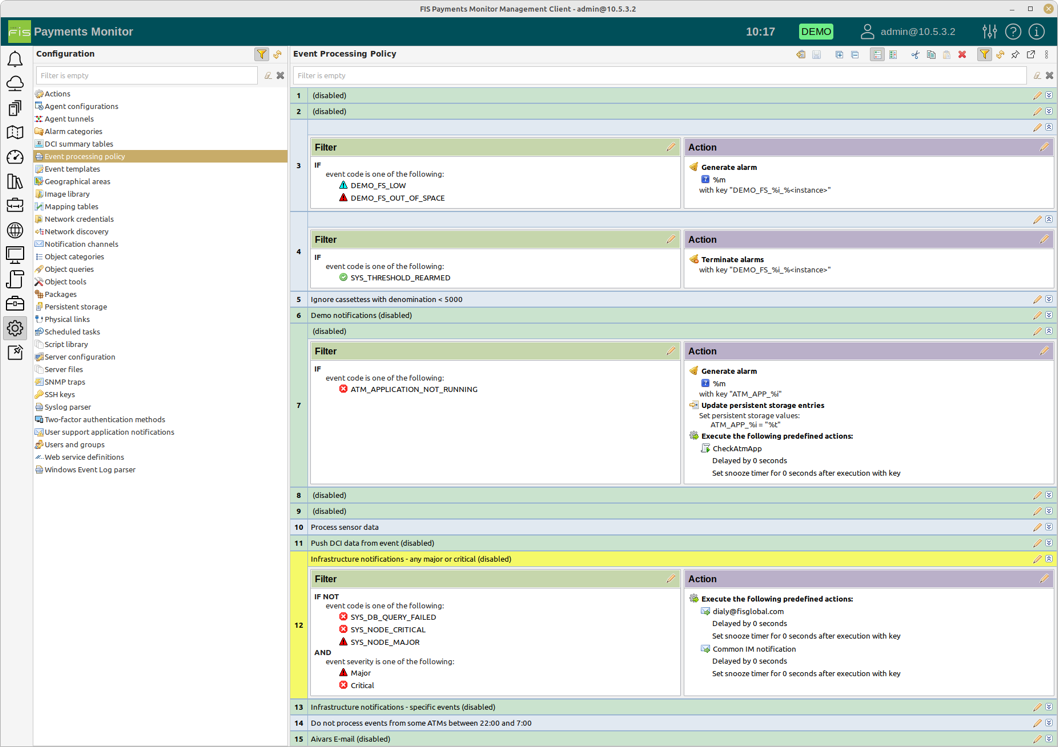
Task: Paste a rule from clipboard
Action: pyautogui.click(x=947, y=54)
